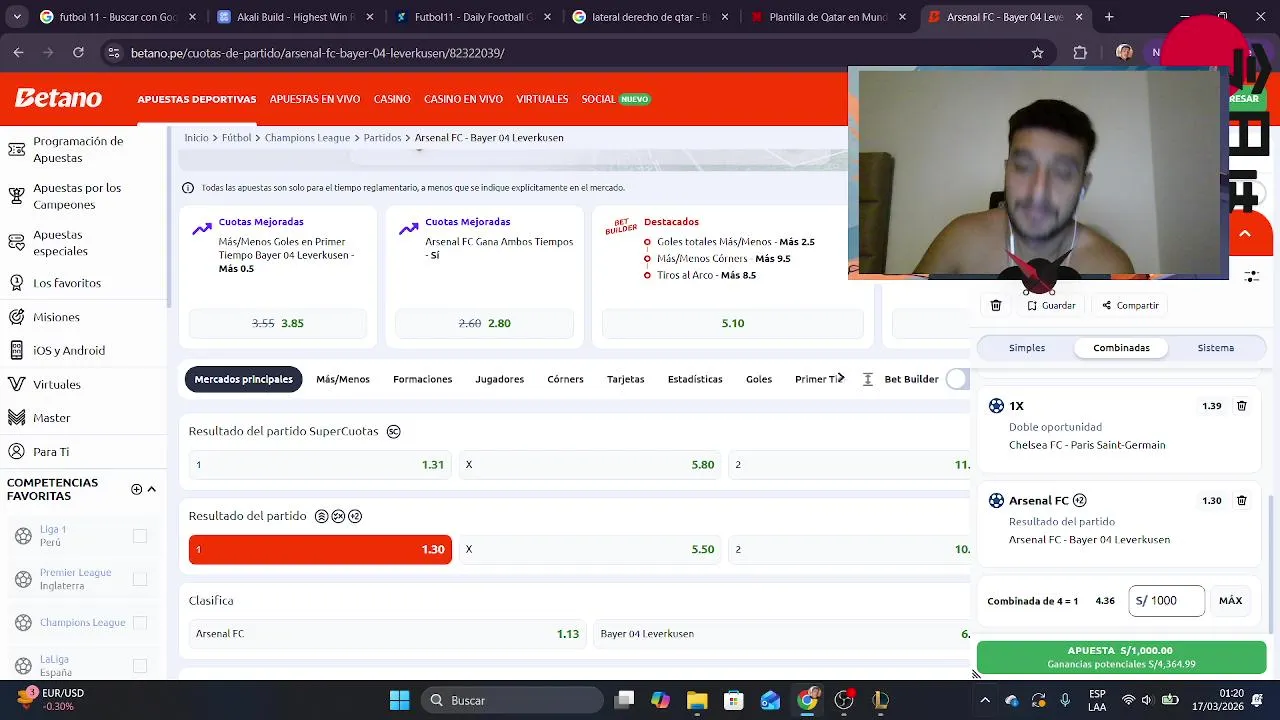The image size is (1280, 720).
Task: Open Apuestas en Vivo in the top menu
Action: click(x=315, y=99)
